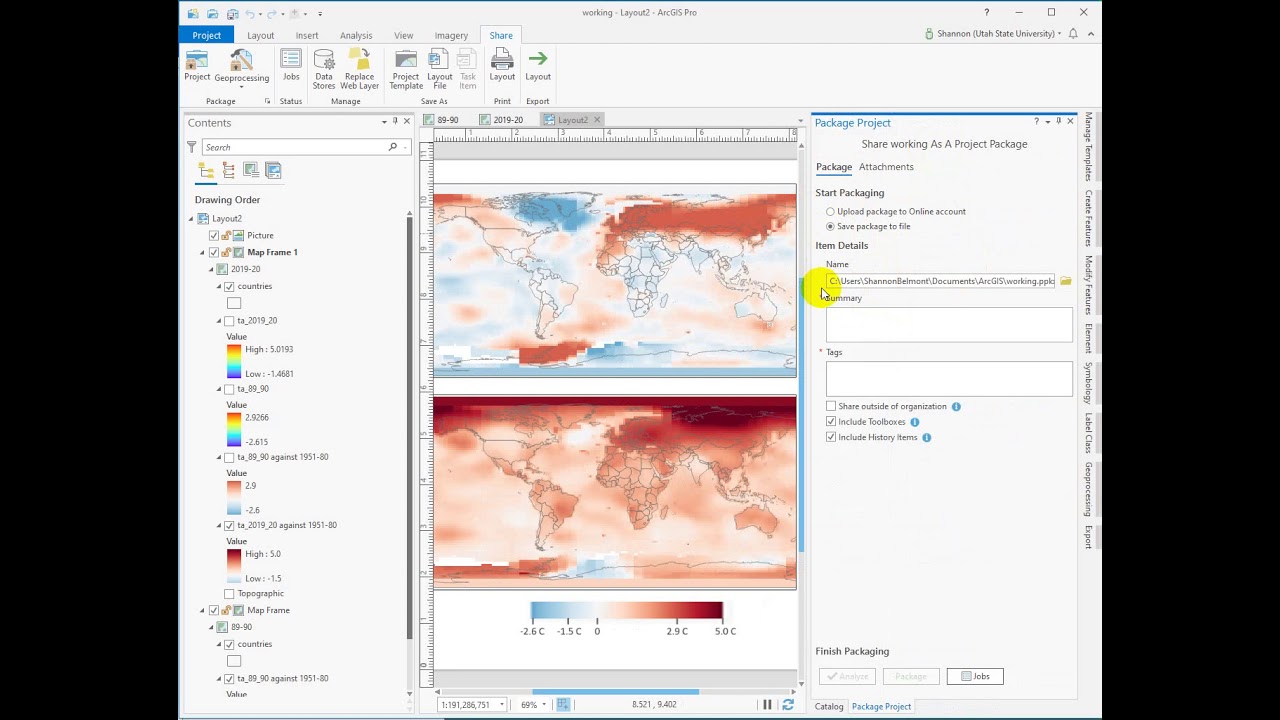Open the map scale dropdown
1280x720 pixels.
pyautogui.click(x=502, y=705)
